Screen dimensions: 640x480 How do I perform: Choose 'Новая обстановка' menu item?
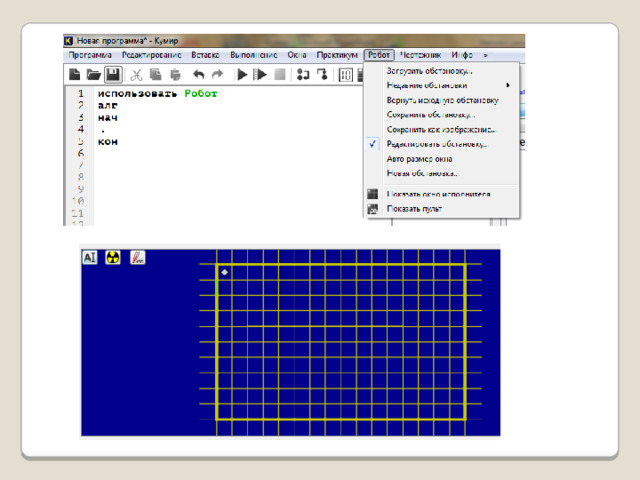point(422,173)
